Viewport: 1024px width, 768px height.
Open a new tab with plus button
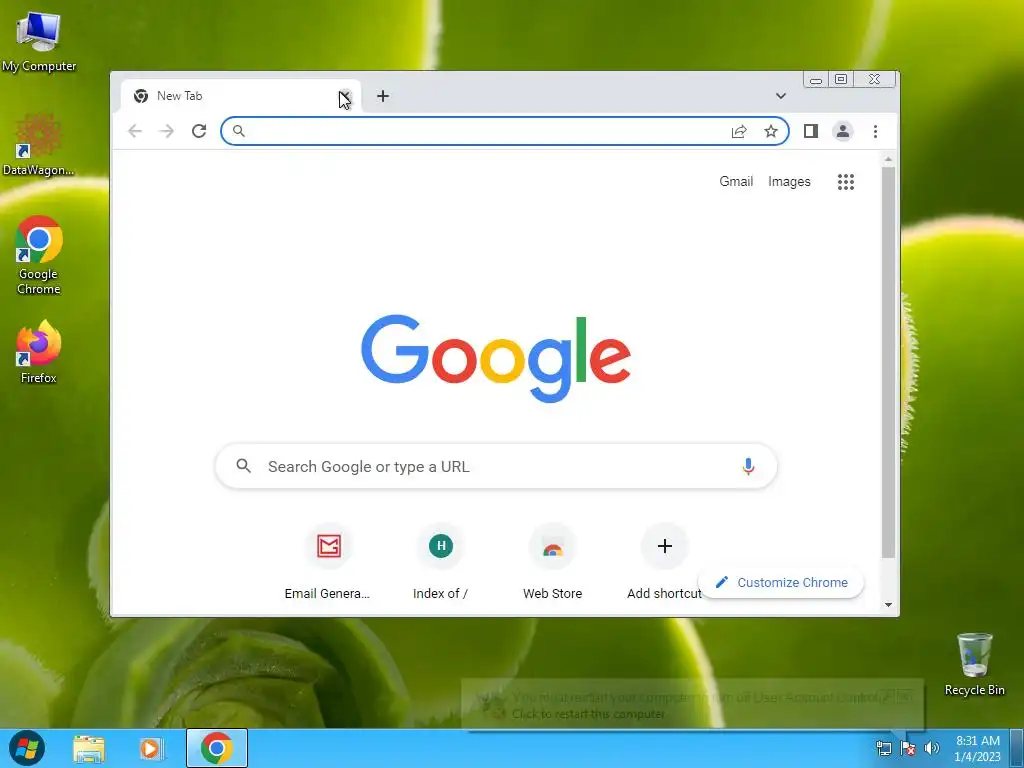point(383,96)
